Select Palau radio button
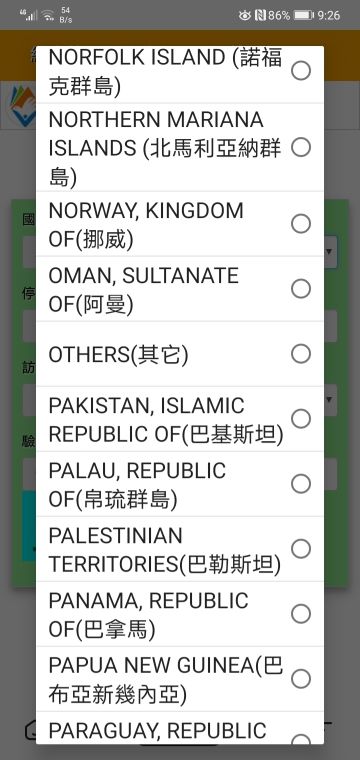The width and height of the screenshot is (360, 760). (301, 484)
